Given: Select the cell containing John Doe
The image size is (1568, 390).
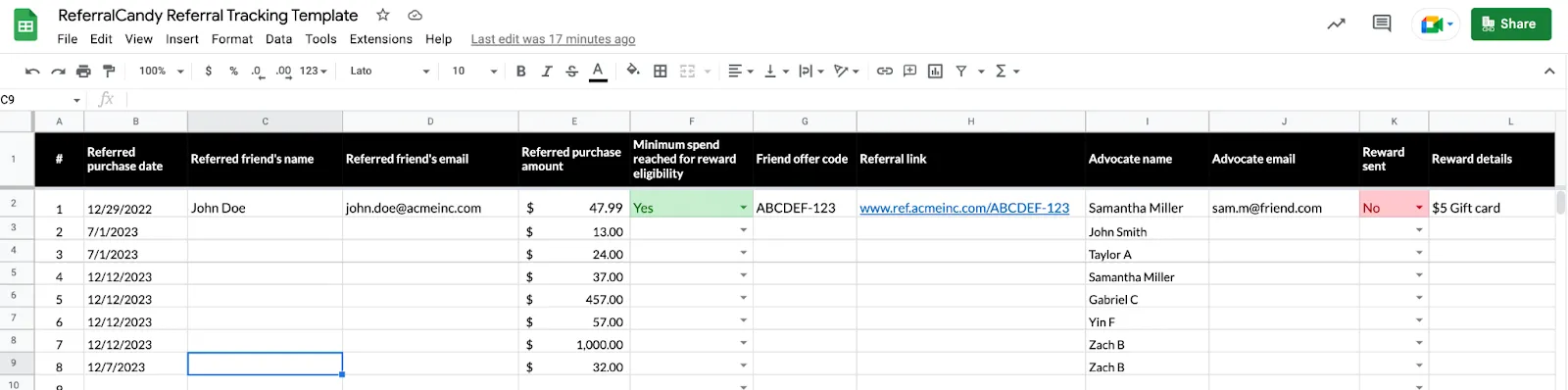Looking at the screenshot, I should pyautogui.click(x=265, y=204).
